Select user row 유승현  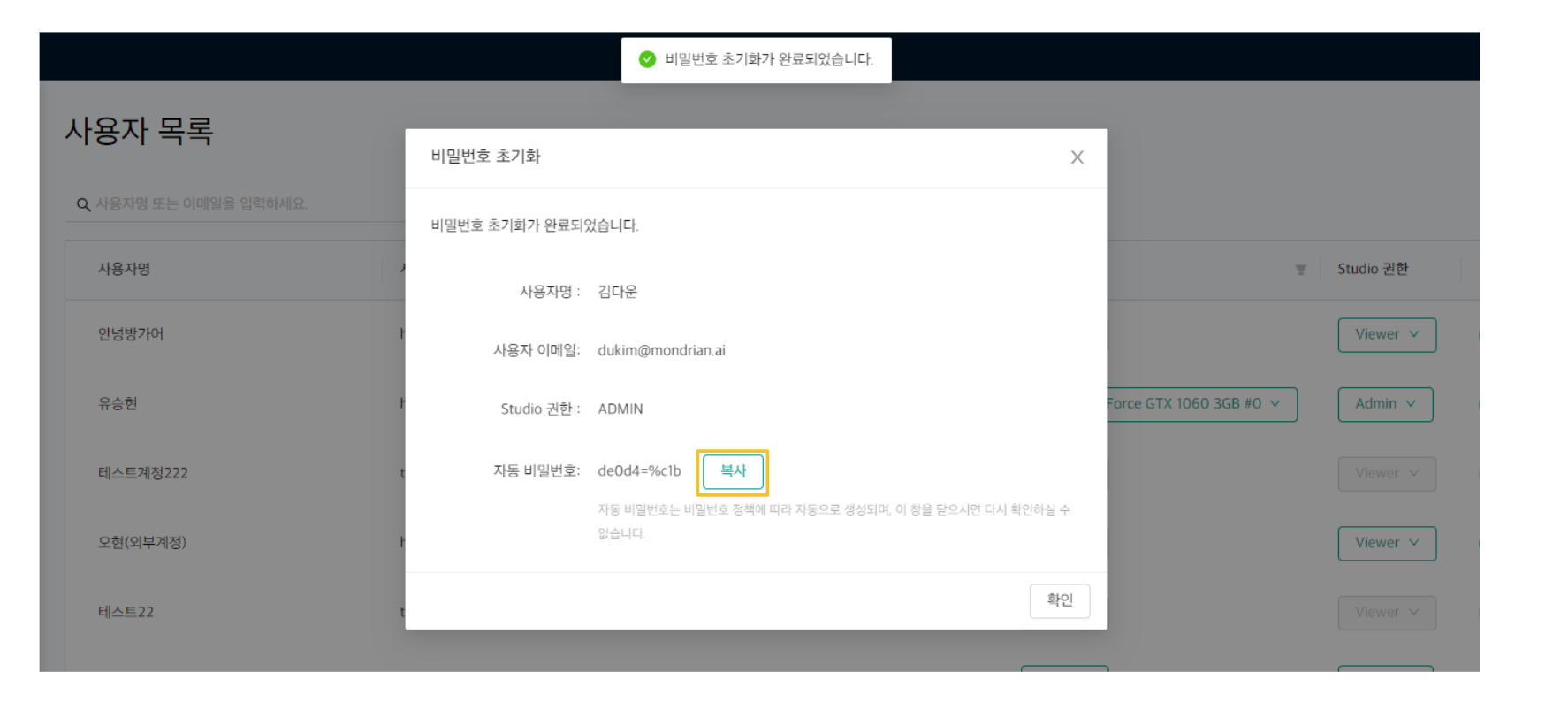[x=118, y=404]
